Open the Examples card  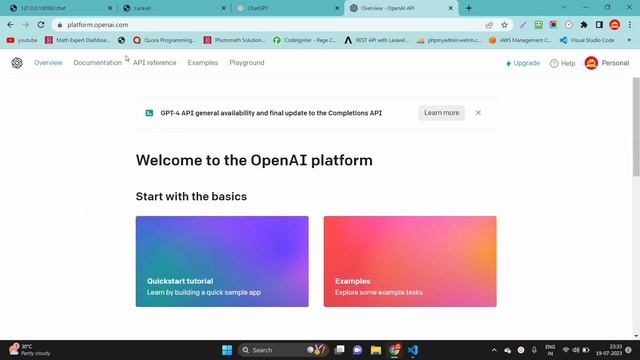point(410,261)
